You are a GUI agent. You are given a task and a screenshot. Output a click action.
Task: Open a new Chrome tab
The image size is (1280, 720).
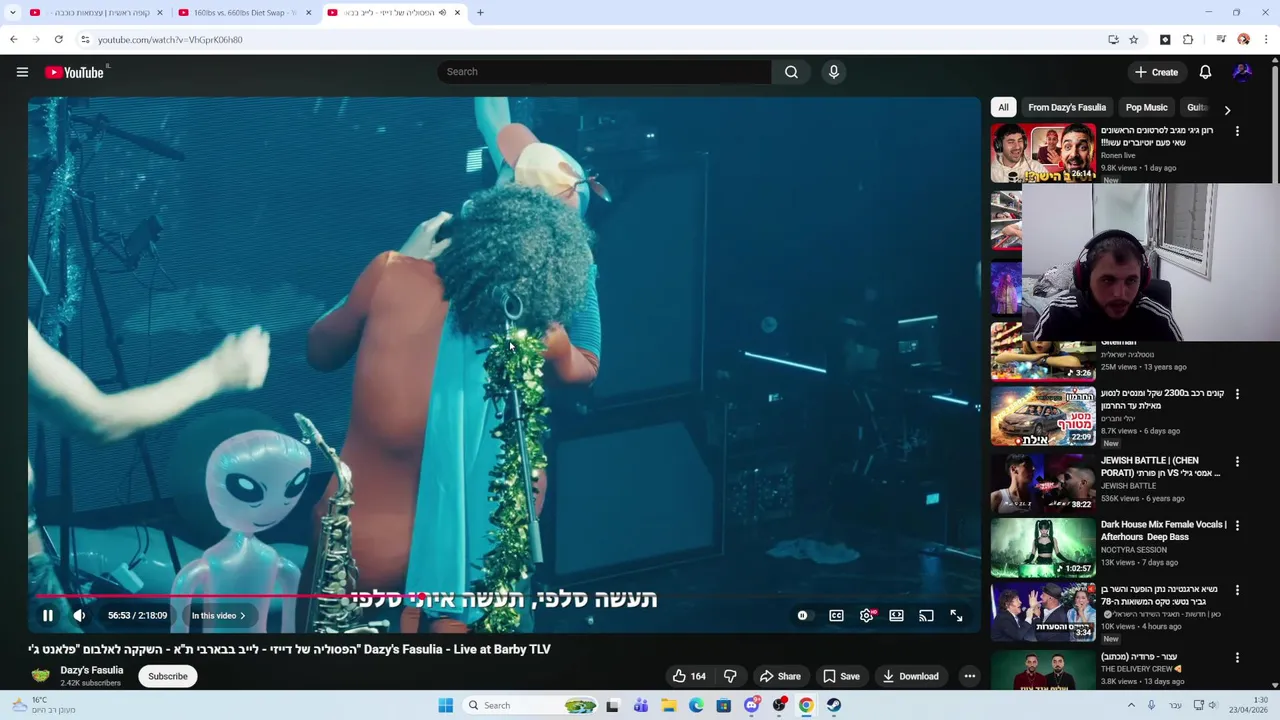(480, 13)
